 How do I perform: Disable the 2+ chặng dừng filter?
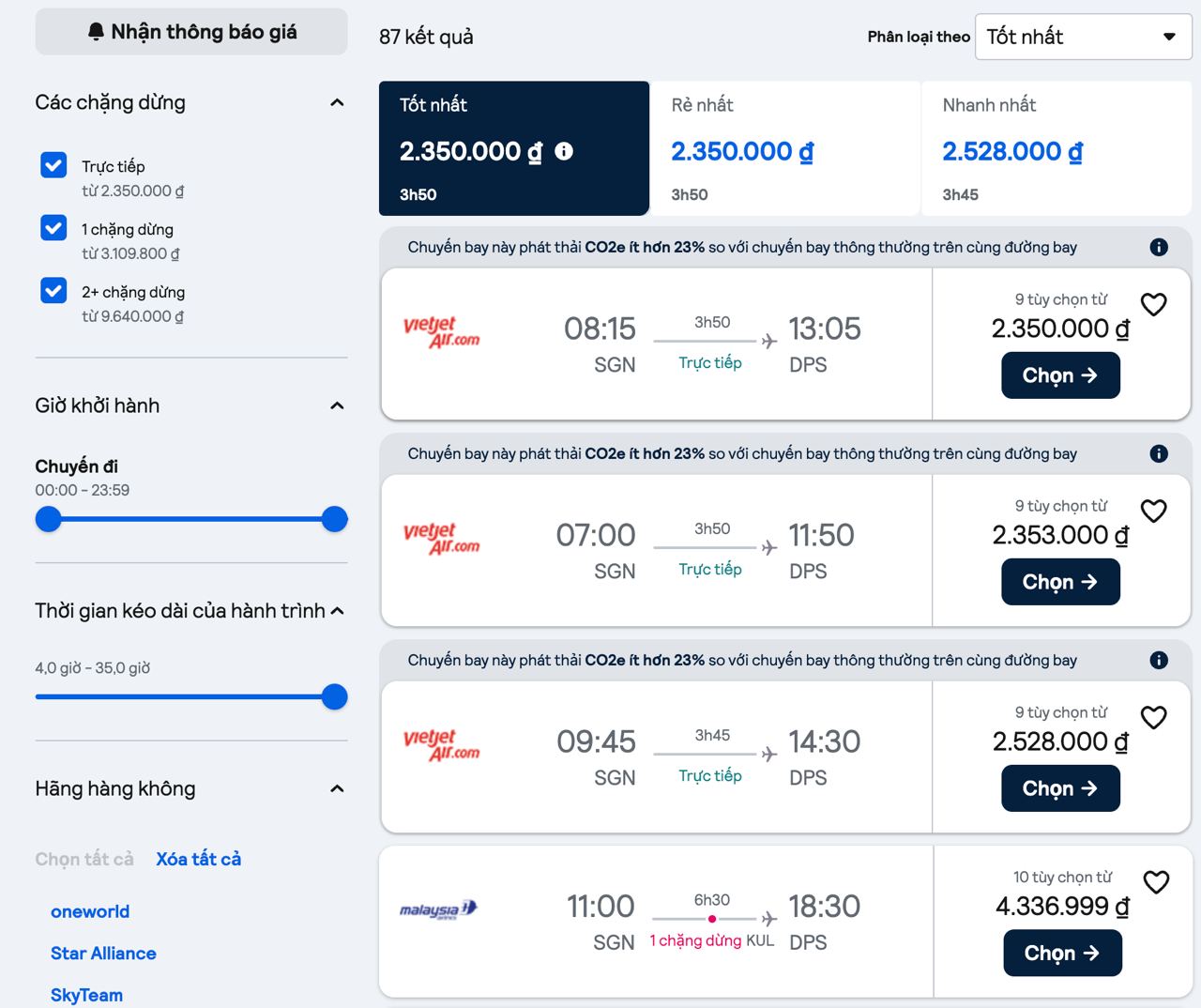(53, 291)
